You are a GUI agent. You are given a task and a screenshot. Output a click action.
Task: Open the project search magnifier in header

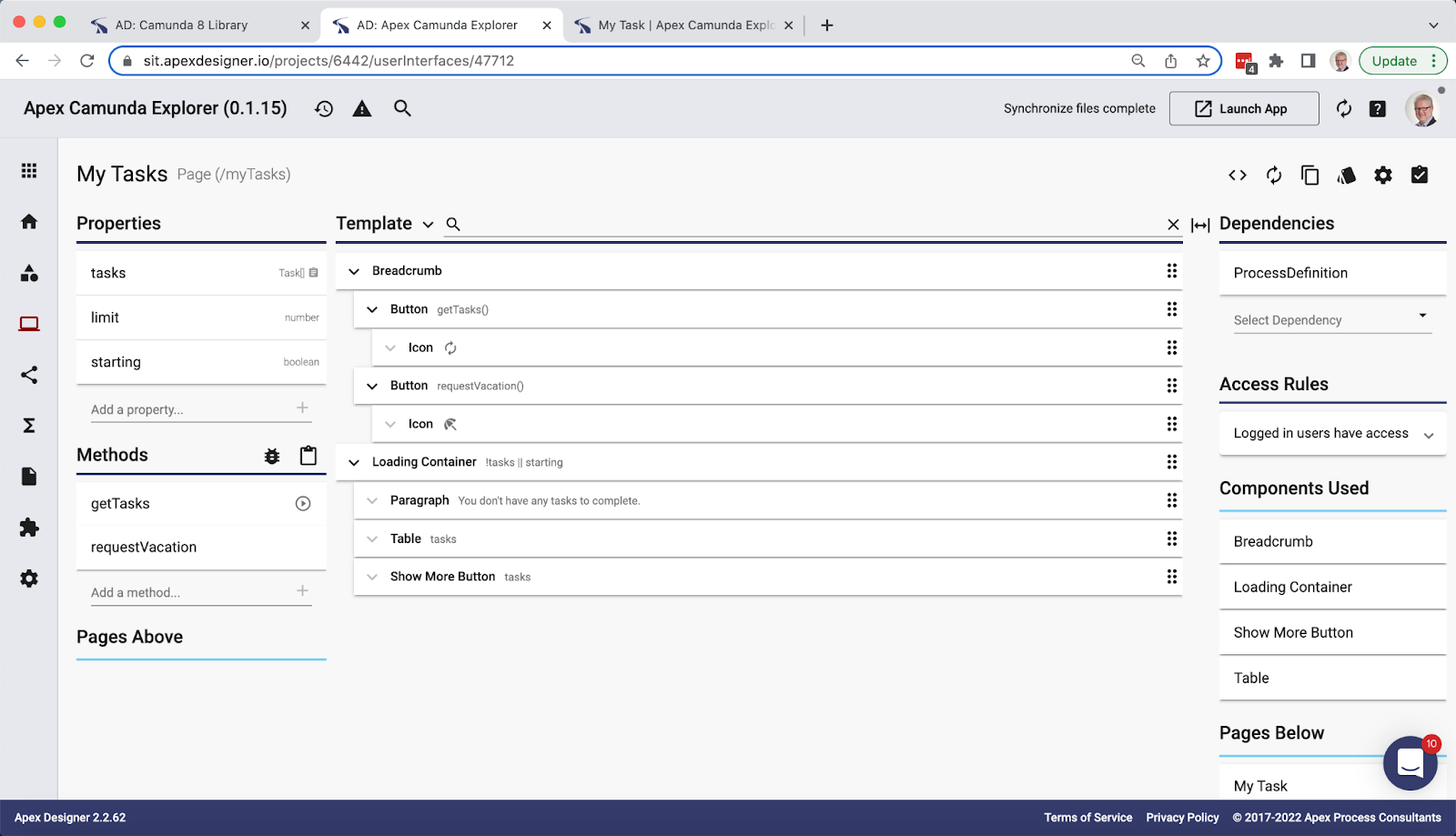click(402, 108)
